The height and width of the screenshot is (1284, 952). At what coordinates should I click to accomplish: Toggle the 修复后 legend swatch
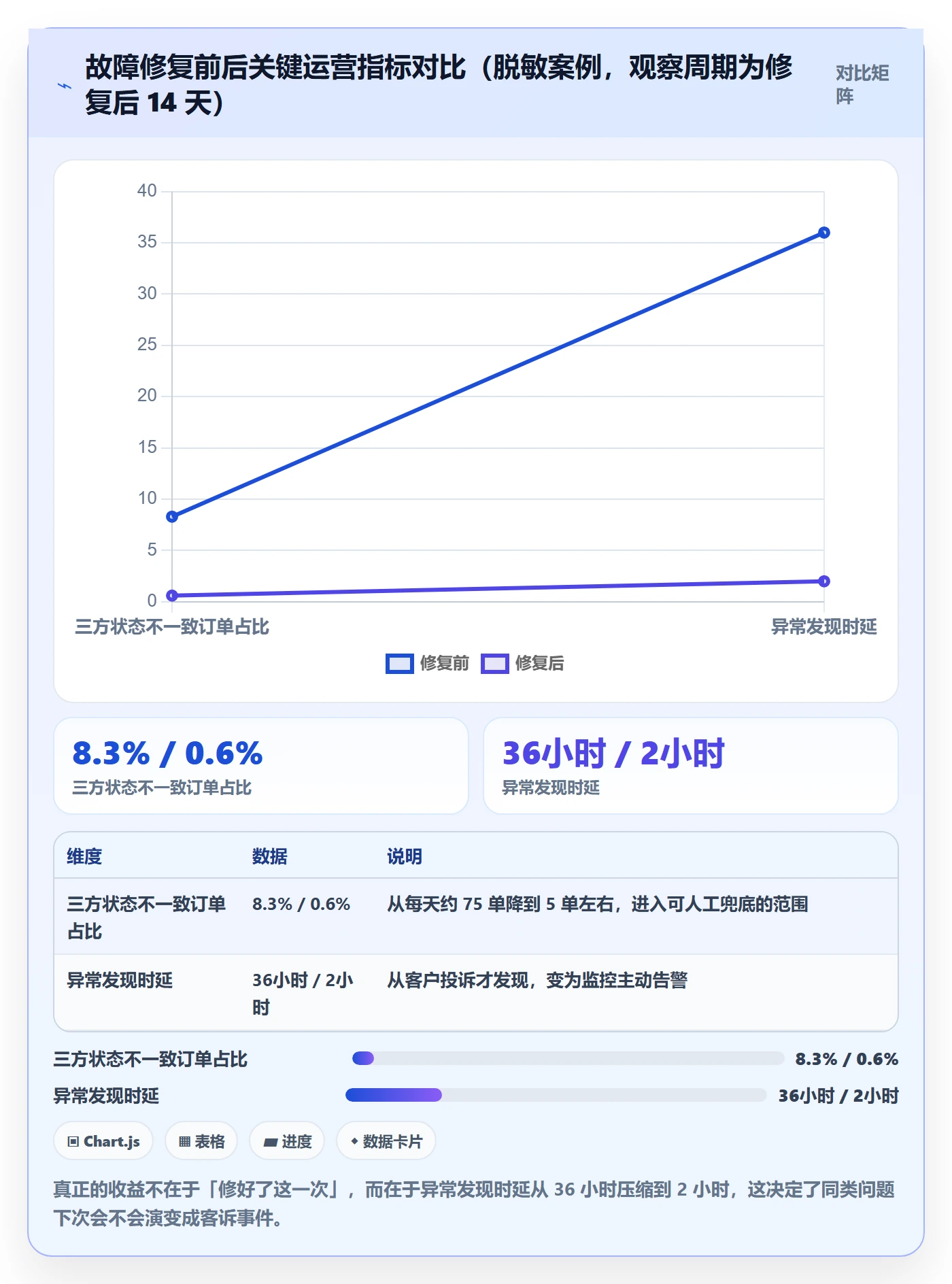[x=494, y=663]
